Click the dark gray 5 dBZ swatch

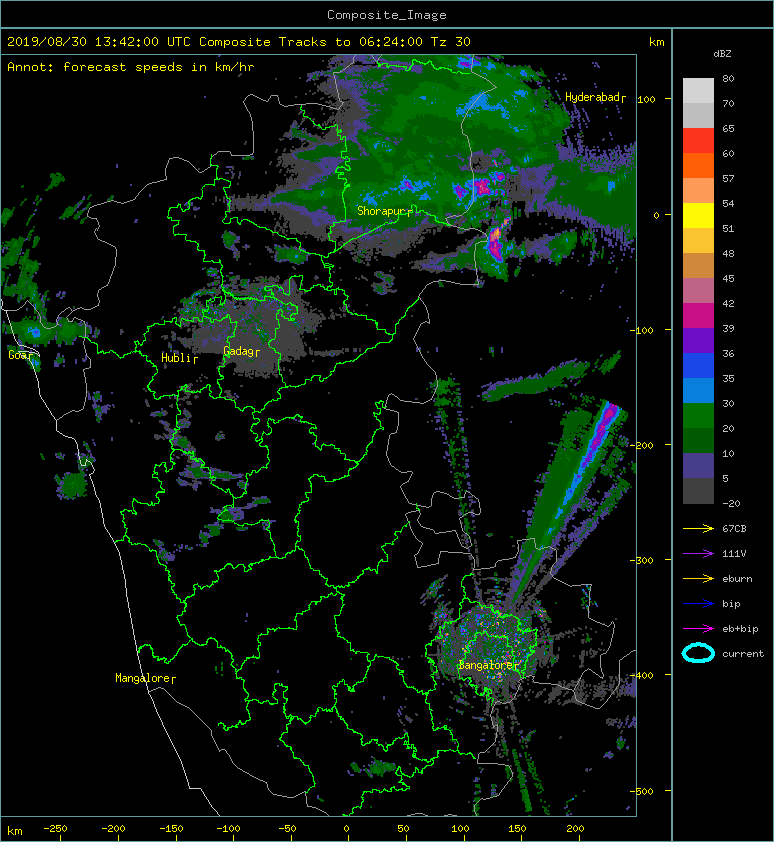tap(698, 491)
